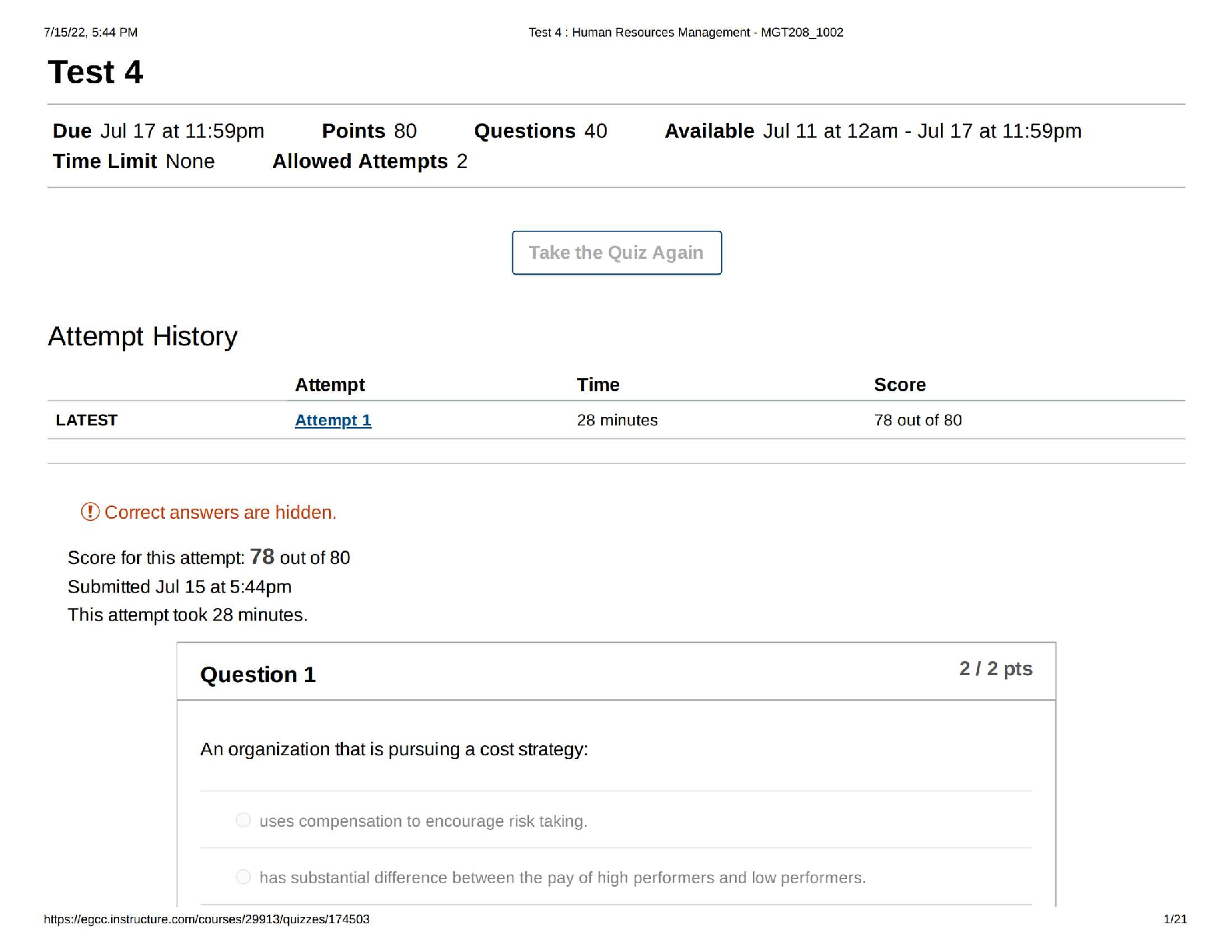Click the LATEST row label
Image resolution: width=1232 pixels, height=952 pixels.
point(86,420)
